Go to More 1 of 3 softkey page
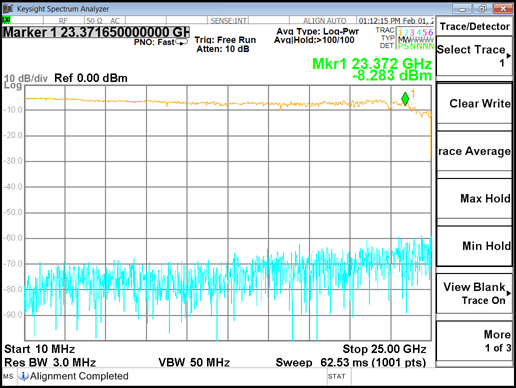Screen dimensions: 516x388 (474, 341)
